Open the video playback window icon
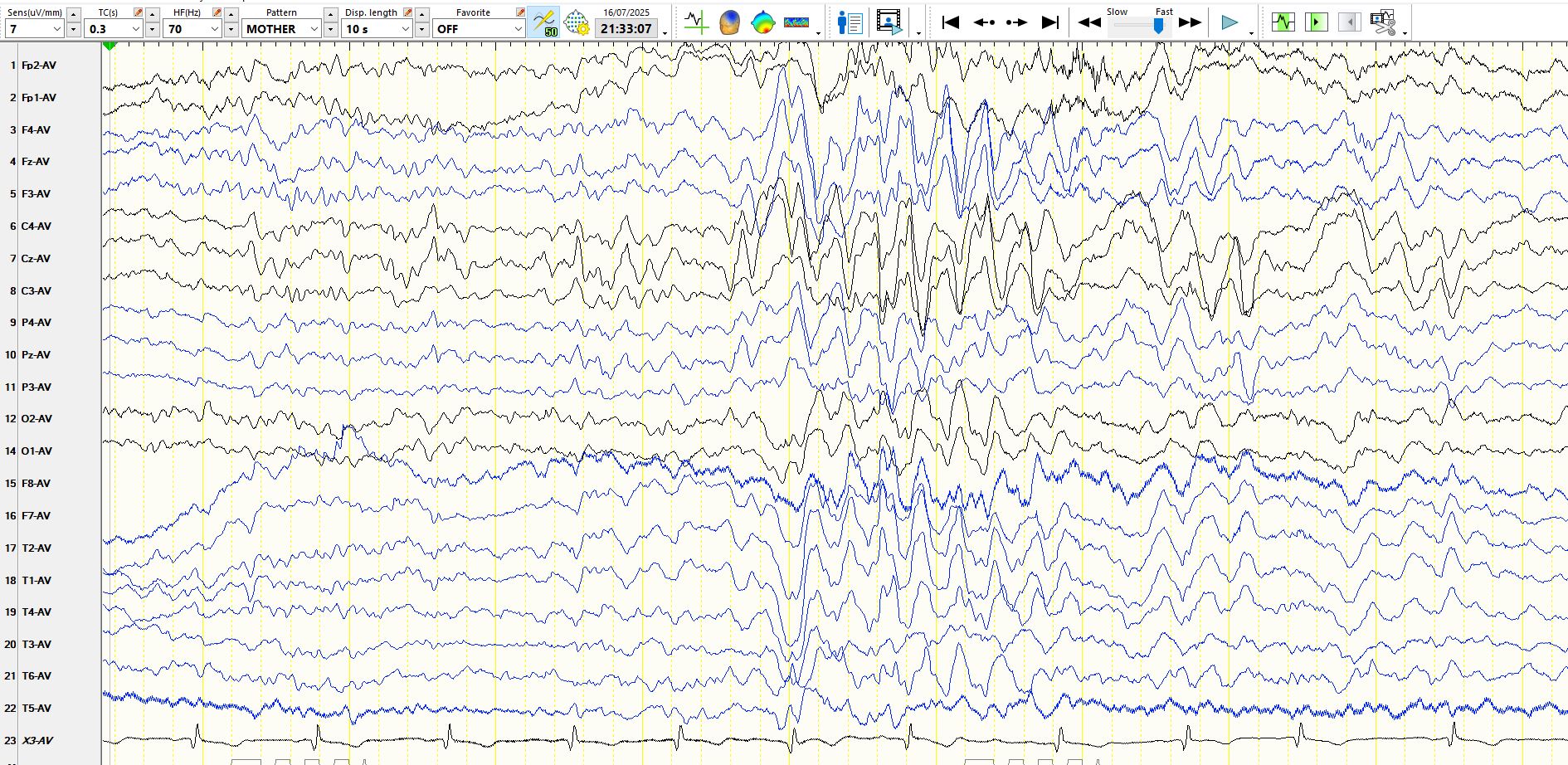The height and width of the screenshot is (765, 1568). pos(889,22)
